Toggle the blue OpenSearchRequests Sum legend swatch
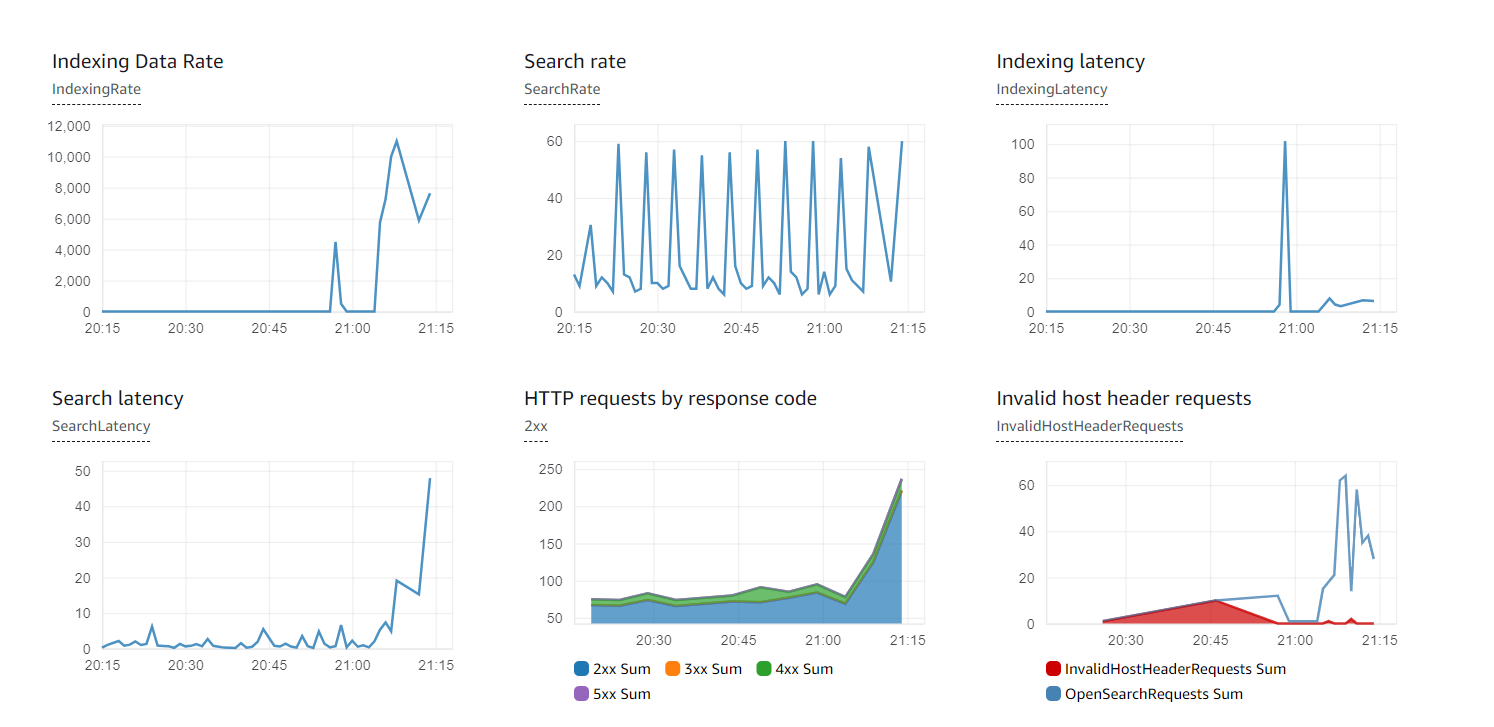 [x=1053, y=694]
